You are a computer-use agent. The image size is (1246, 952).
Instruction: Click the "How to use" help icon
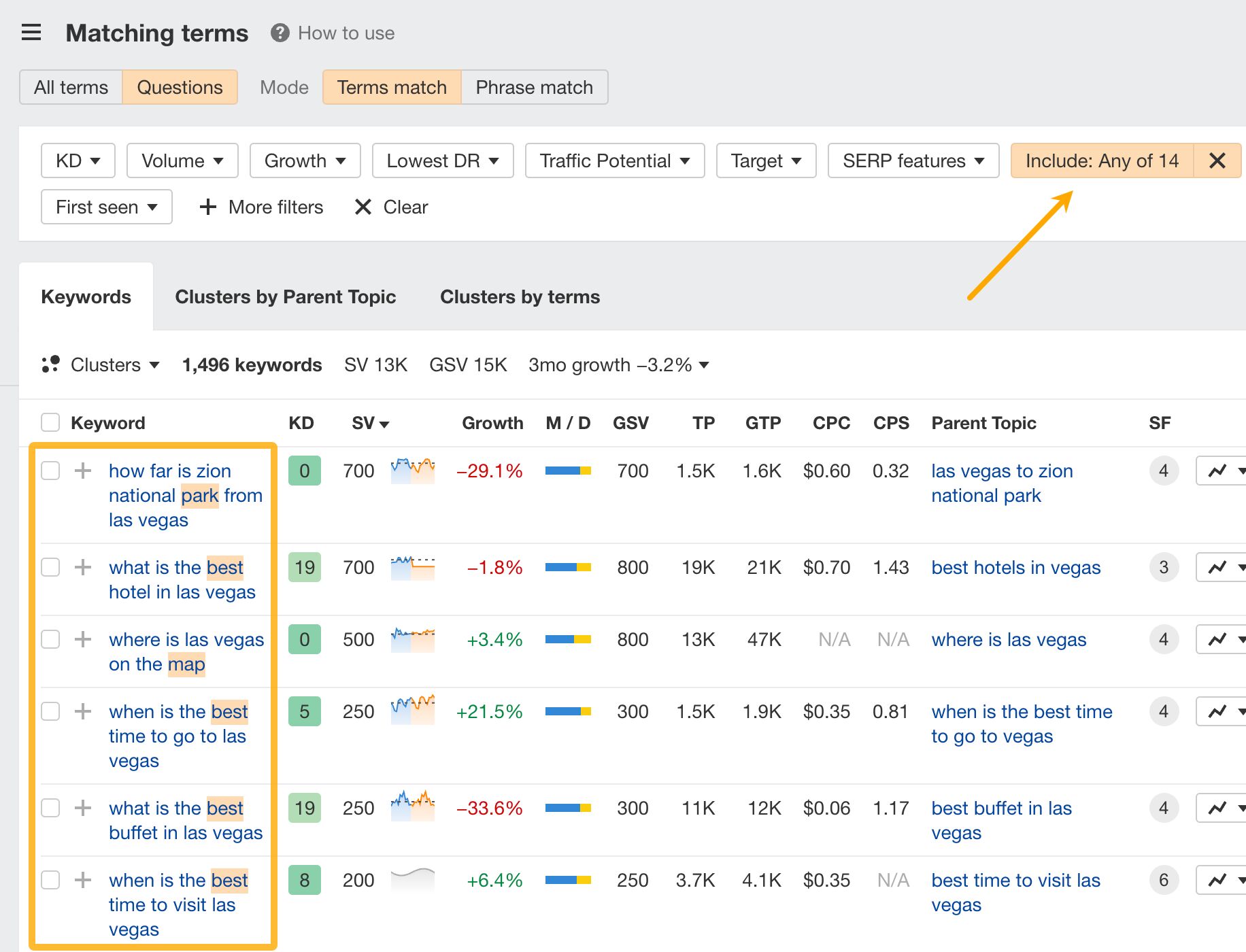[x=279, y=33]
